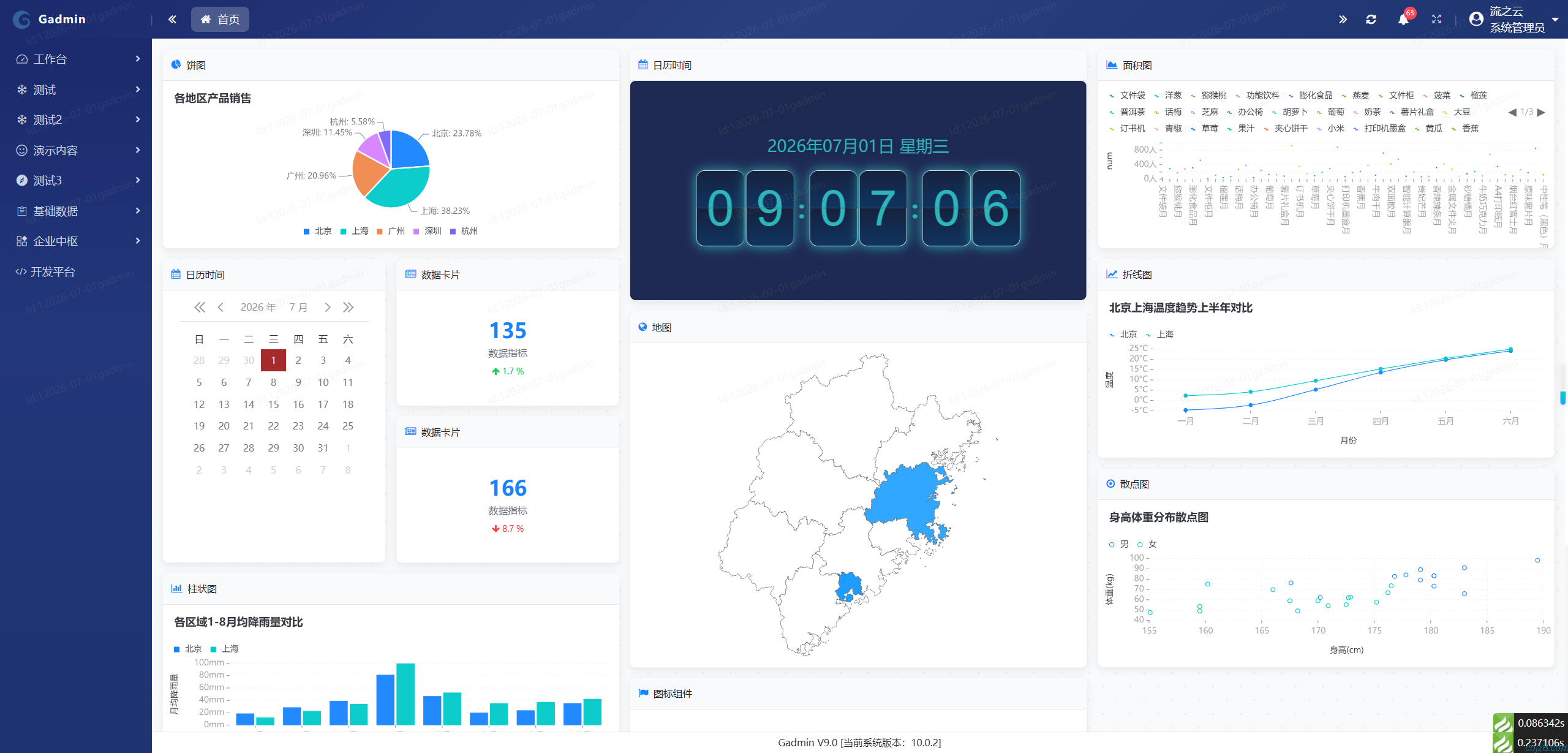The image size is (1568, 753).
Task: Click the 166 data card value
Action: [508, 488]
